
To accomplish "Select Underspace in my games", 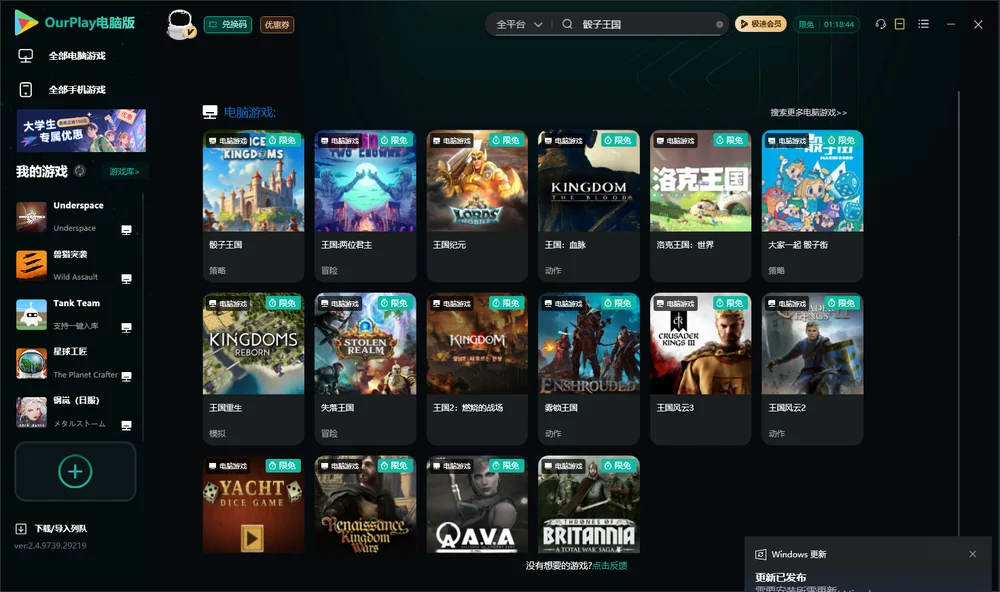I will coord(75,216).
